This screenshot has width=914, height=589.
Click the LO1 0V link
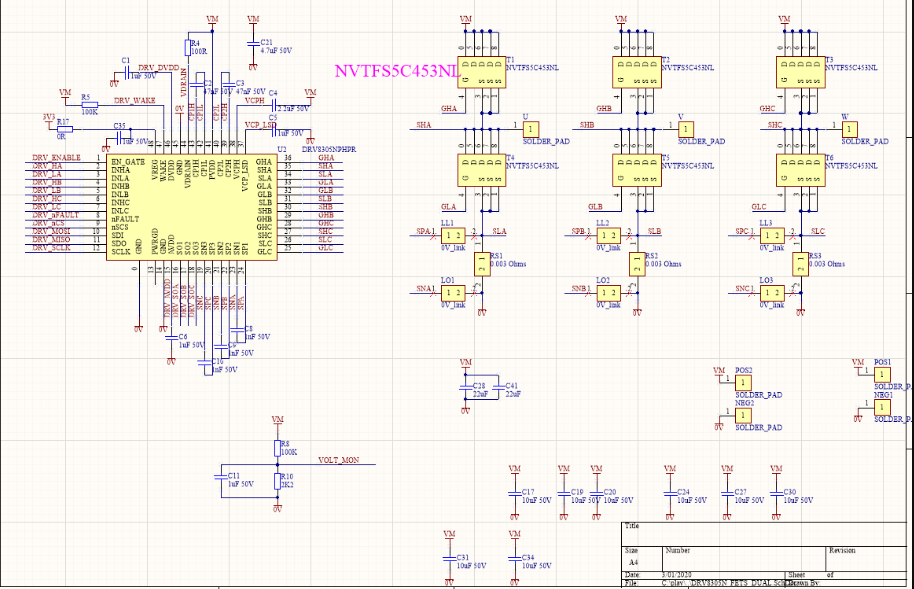pyautogui.click(x=453, y=293)
